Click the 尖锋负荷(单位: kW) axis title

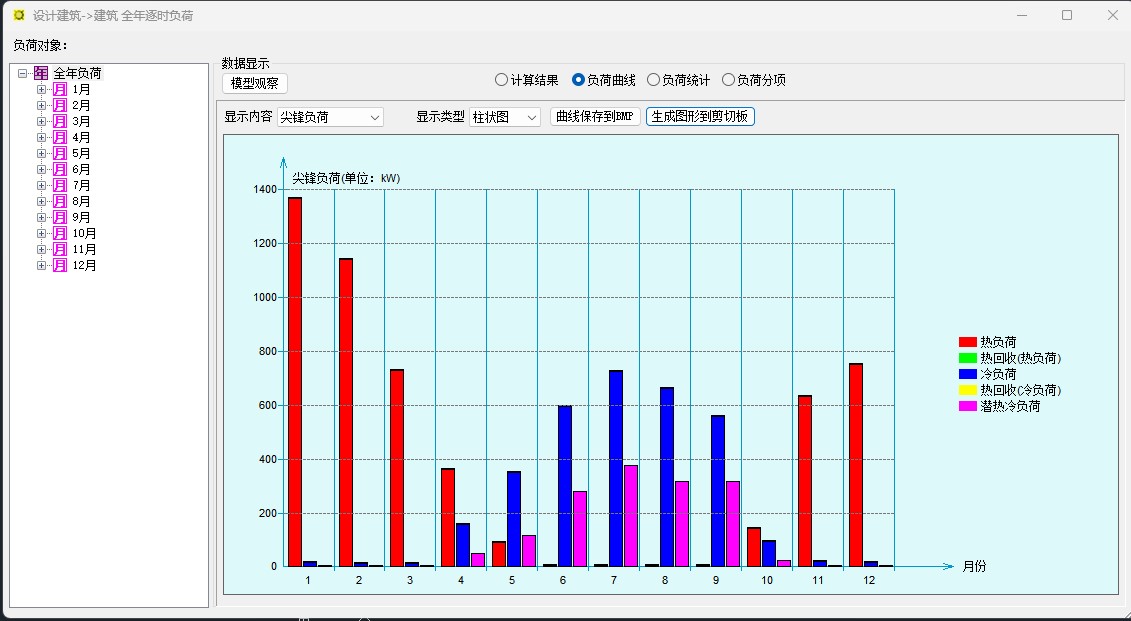[x=346, y=178]
